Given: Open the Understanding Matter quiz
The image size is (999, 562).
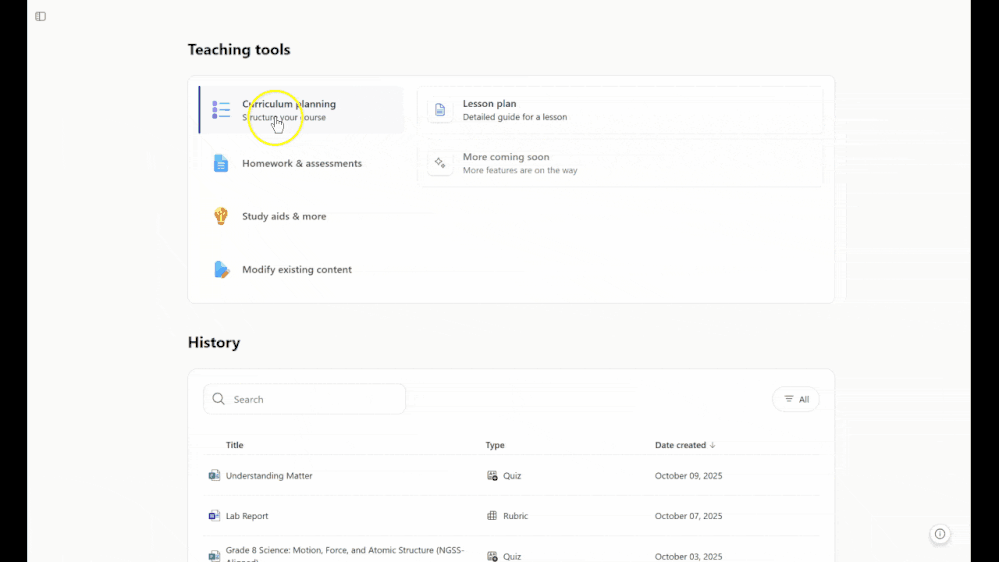Looking at the screenshot, I should 269,476.
